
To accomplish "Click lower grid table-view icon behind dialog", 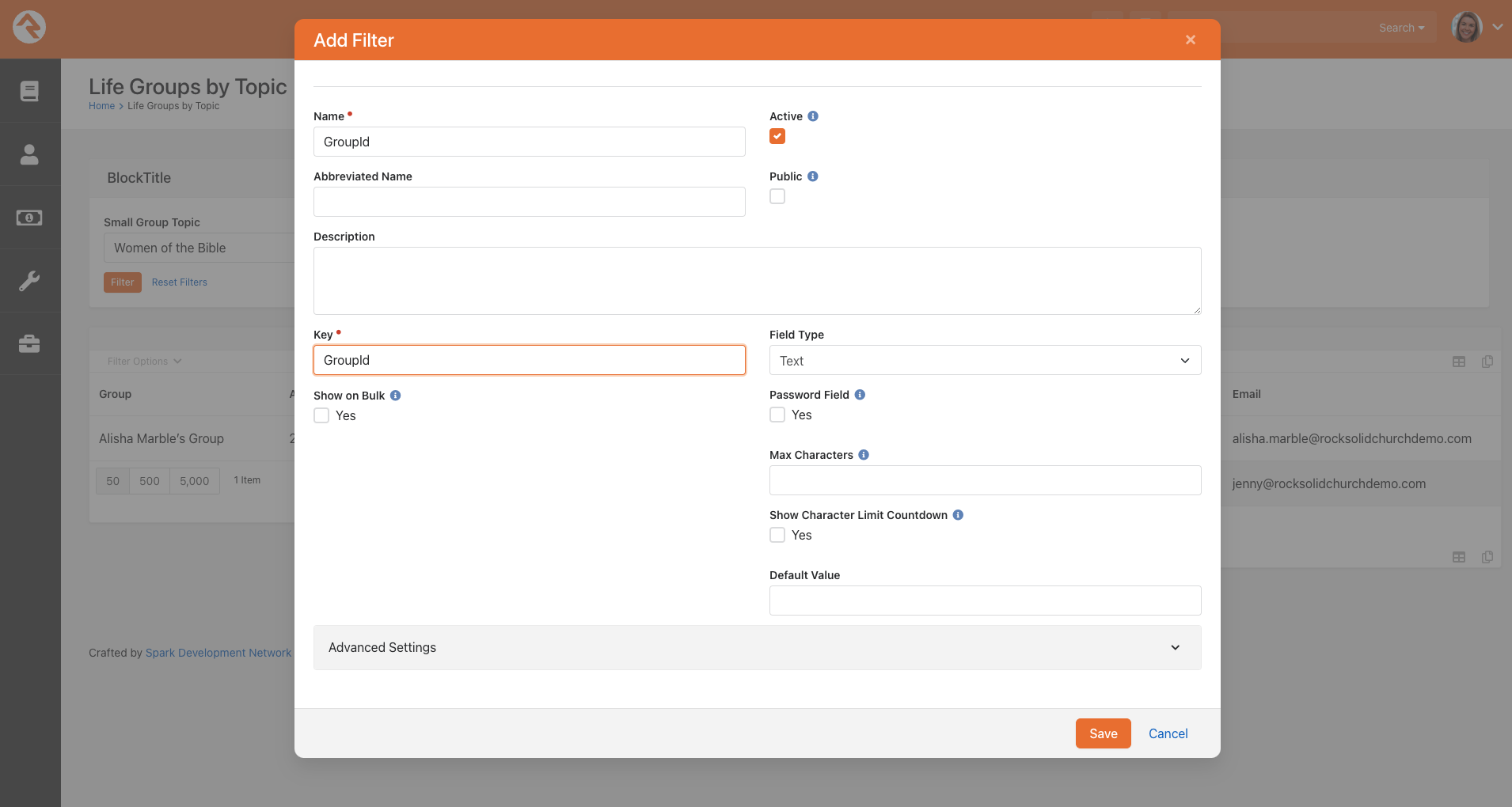I will click(1459, 557).
